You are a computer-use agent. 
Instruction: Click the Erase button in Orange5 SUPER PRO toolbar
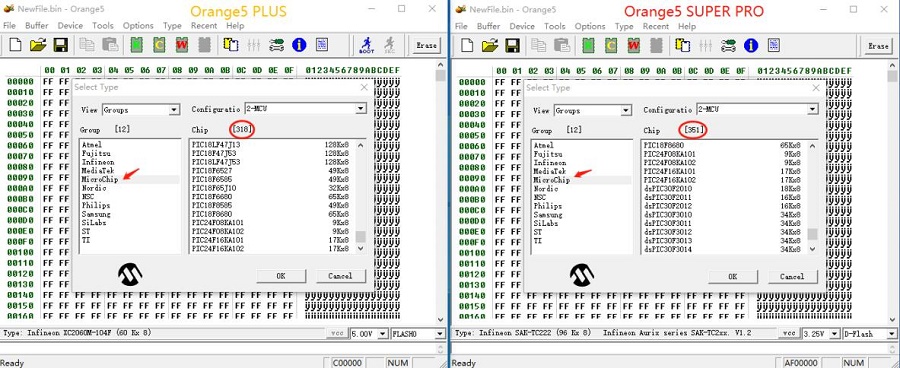pos(878,46)
